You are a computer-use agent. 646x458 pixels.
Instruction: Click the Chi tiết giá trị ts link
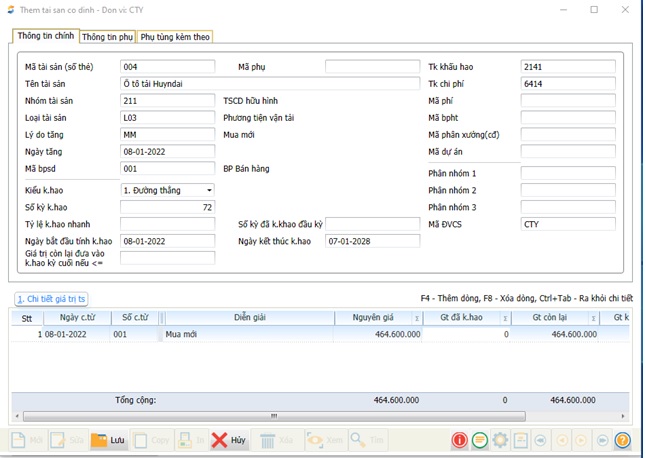click(x=52, y=298)
